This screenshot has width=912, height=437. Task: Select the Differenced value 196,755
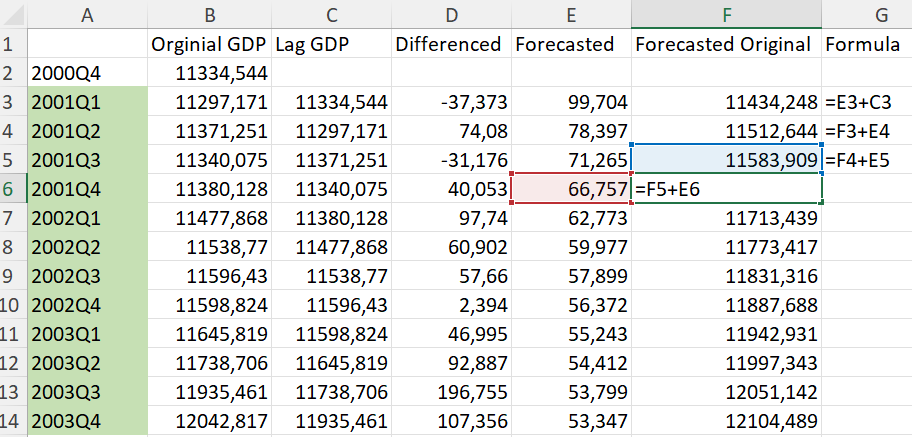coord(449,391)
